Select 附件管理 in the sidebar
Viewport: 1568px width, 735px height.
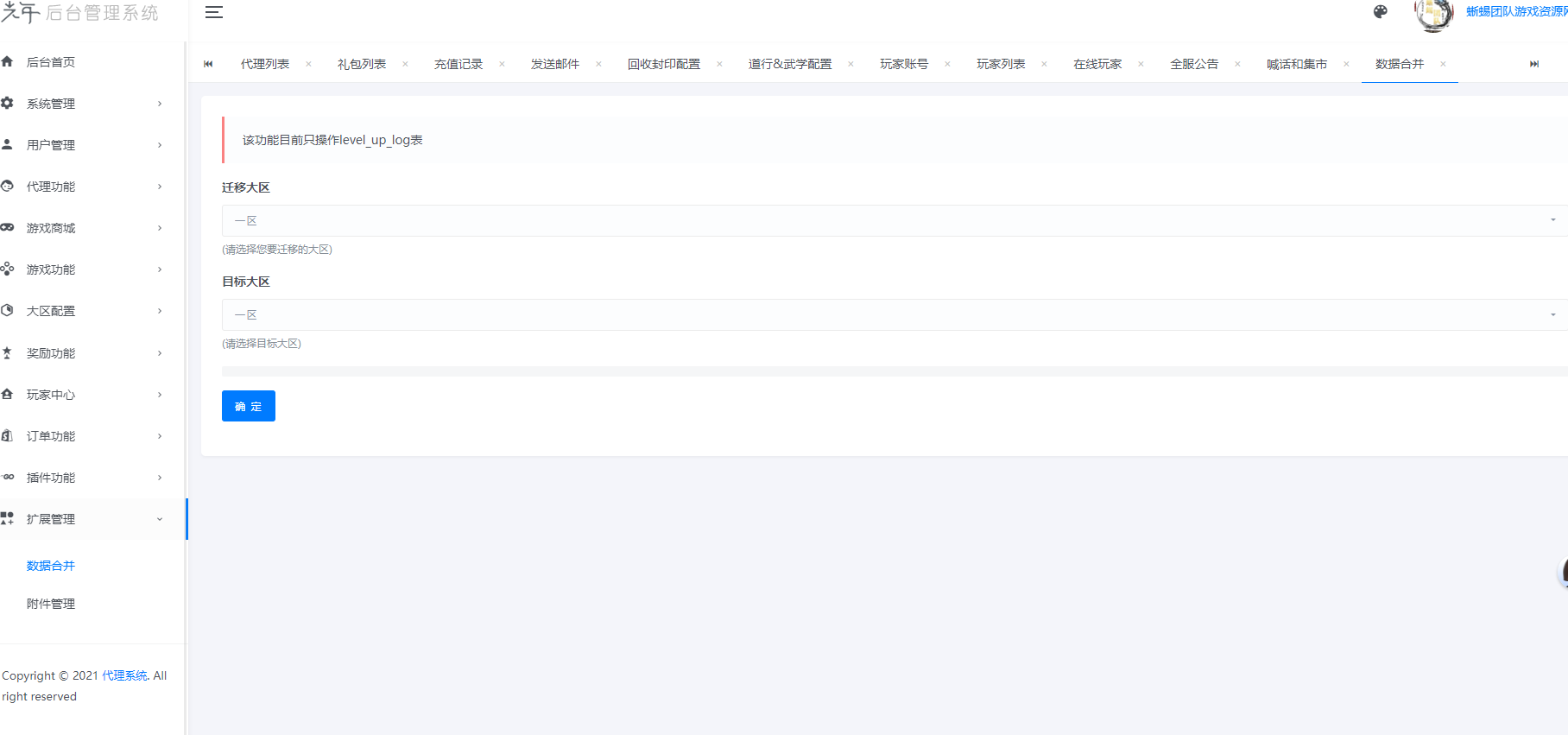(51, 604)
